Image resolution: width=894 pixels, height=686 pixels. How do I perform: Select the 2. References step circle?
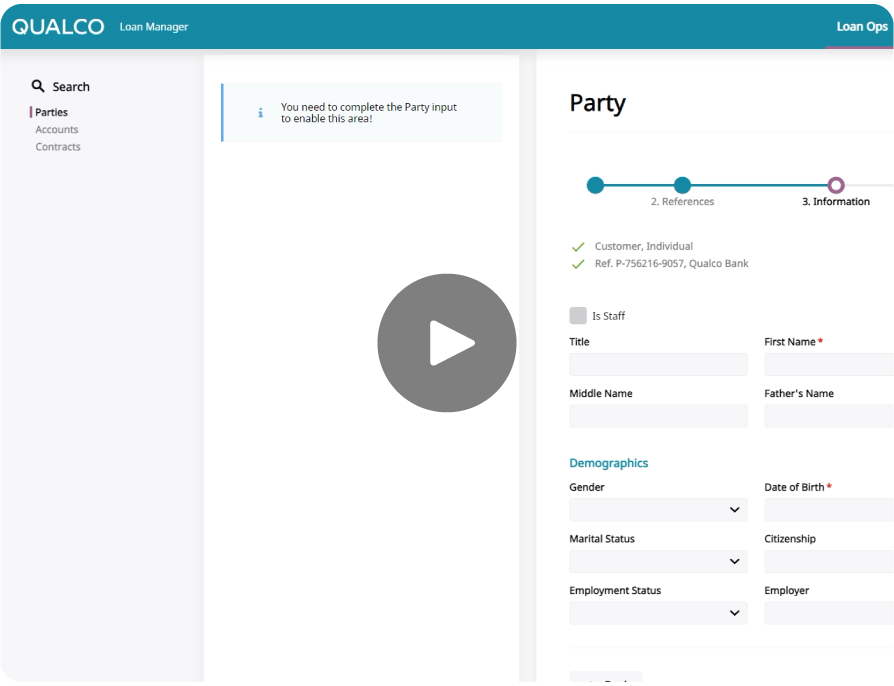(x=682, y=185)
